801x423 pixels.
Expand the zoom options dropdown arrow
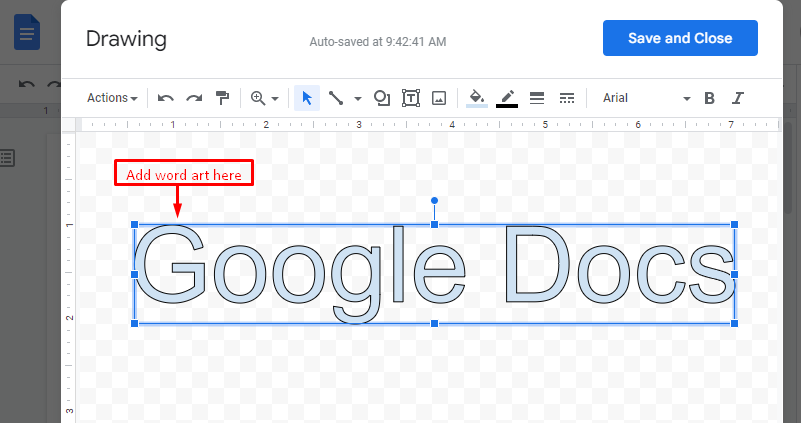[275, 99]
